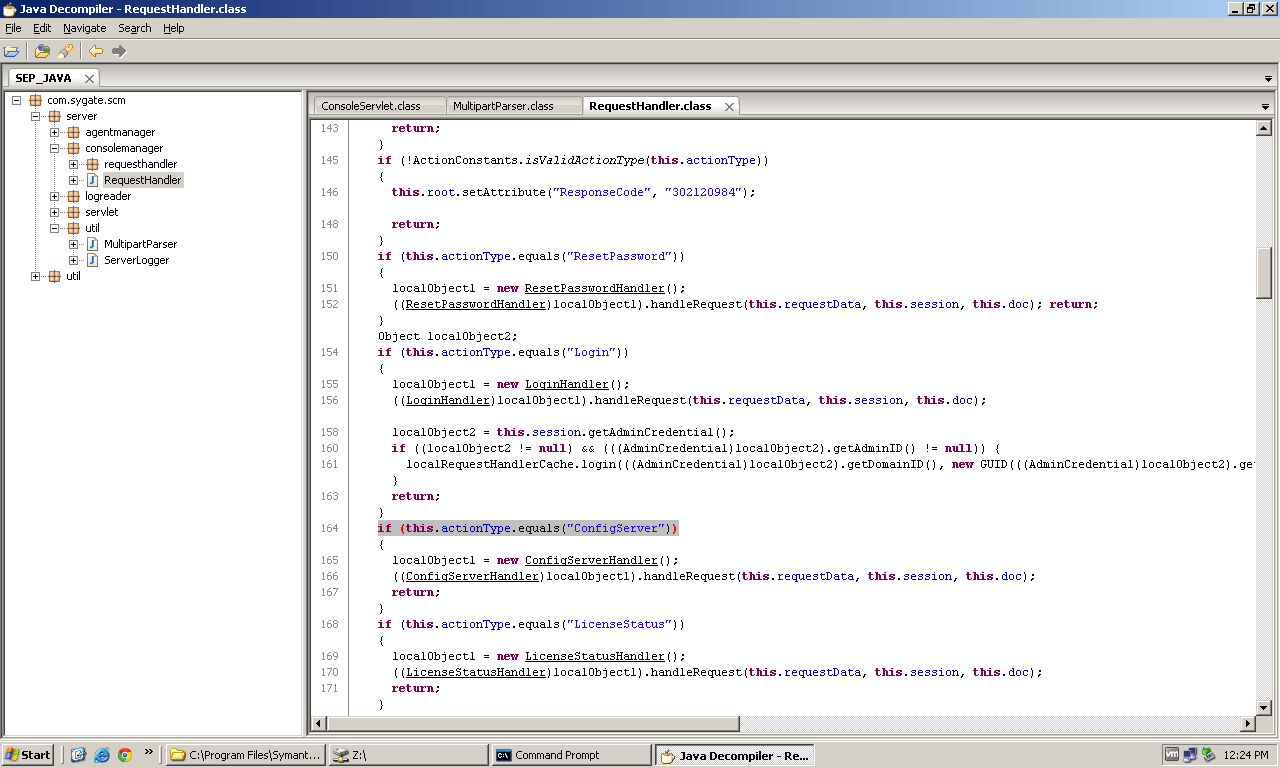Click the RequestHandler class file icon
This screenshot has height=768, width=1280.
[93, 180]
